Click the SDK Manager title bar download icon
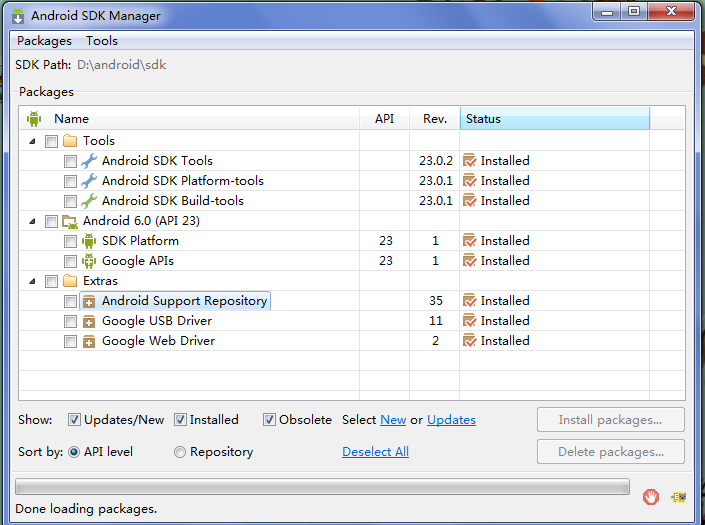Viewport: 705px width, 525px height. (x=18, y=15)
